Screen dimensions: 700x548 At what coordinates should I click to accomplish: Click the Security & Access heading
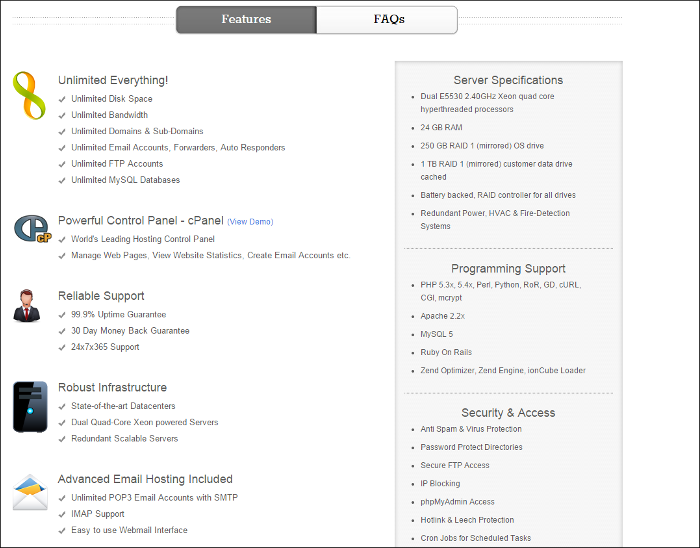click(508, 412)
